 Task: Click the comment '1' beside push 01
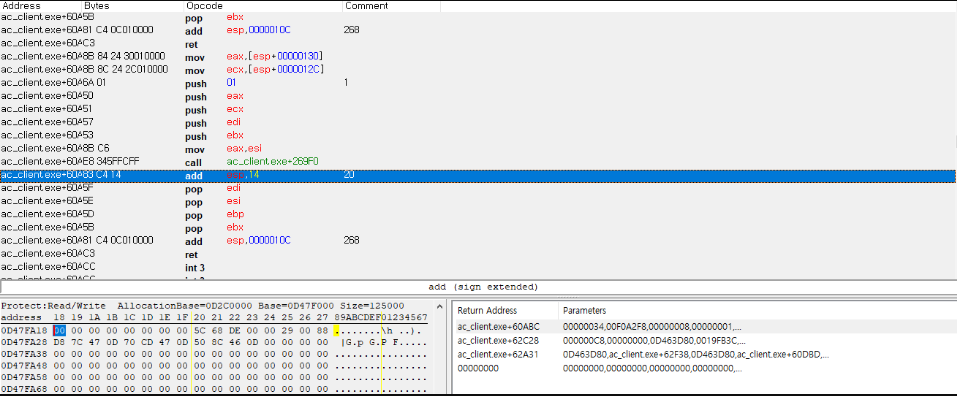click(346, 82)
